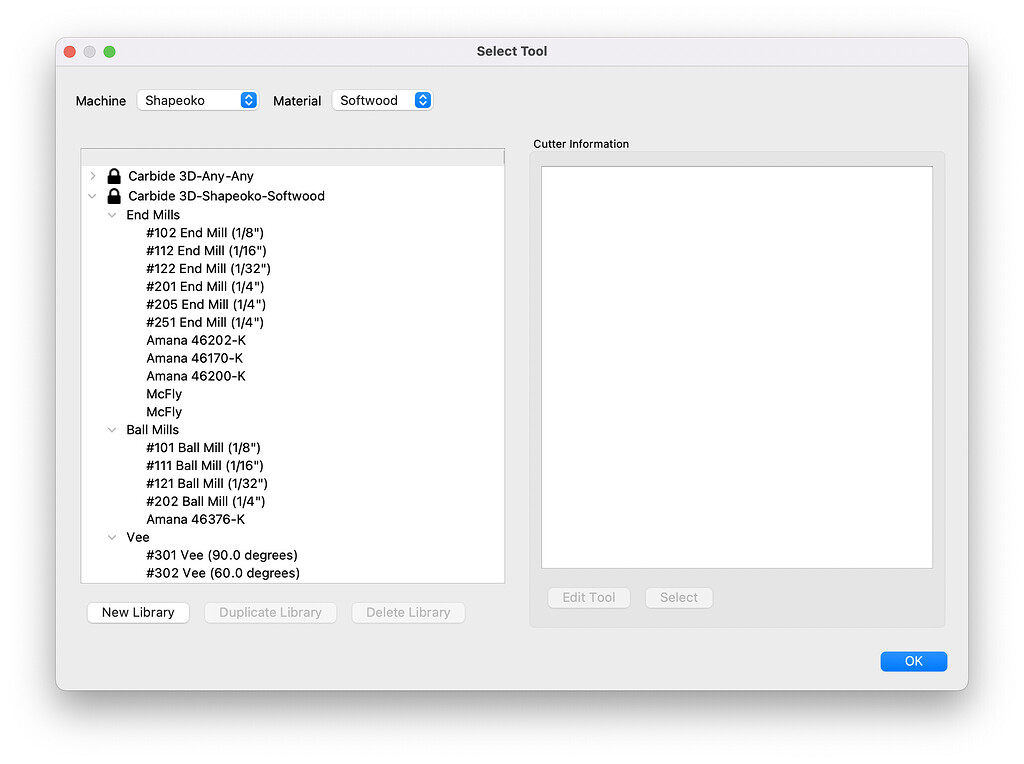
Task: Select #201 End Mill (1/4")
Action: (205, 287)
